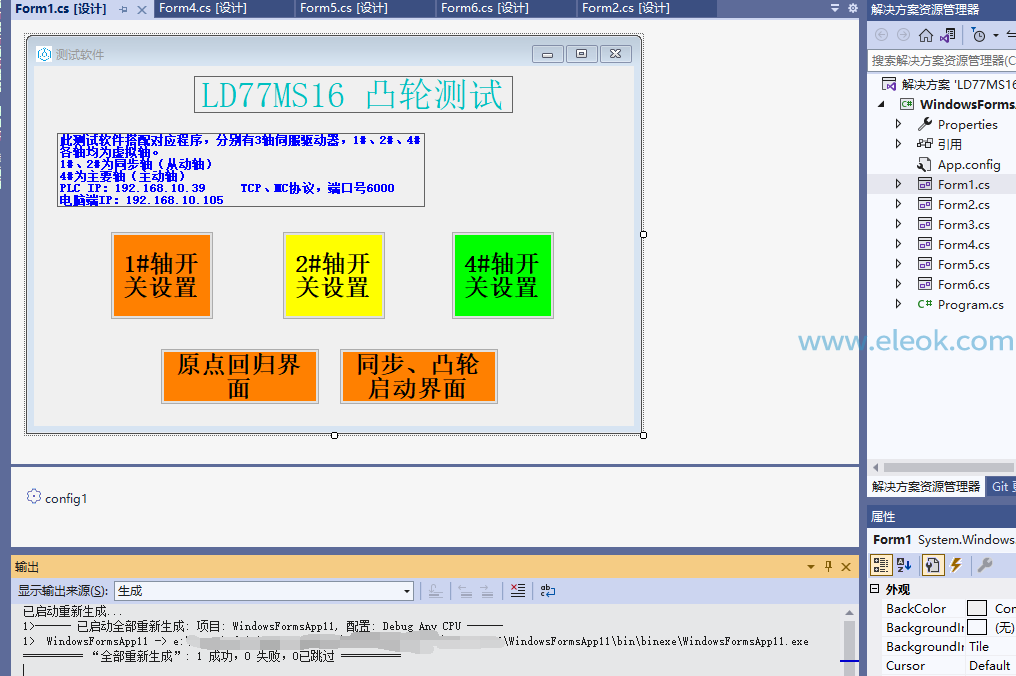This screenshot has width=1016, height=676.
Task: Sort properties alphabetically icon
Action: point(904,565)
